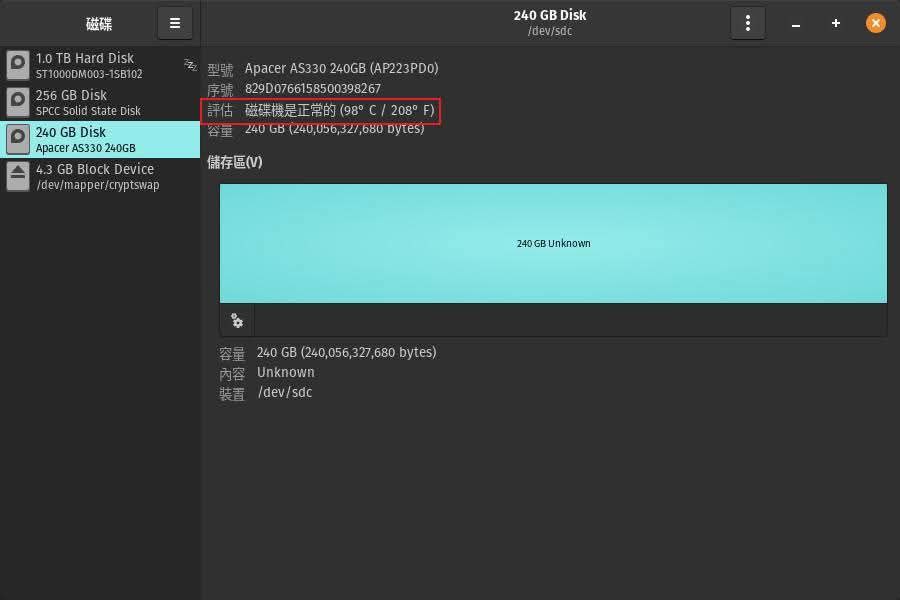Click the serial number 829D0766158500398267

pyautogui.click(x=312, y=89)
